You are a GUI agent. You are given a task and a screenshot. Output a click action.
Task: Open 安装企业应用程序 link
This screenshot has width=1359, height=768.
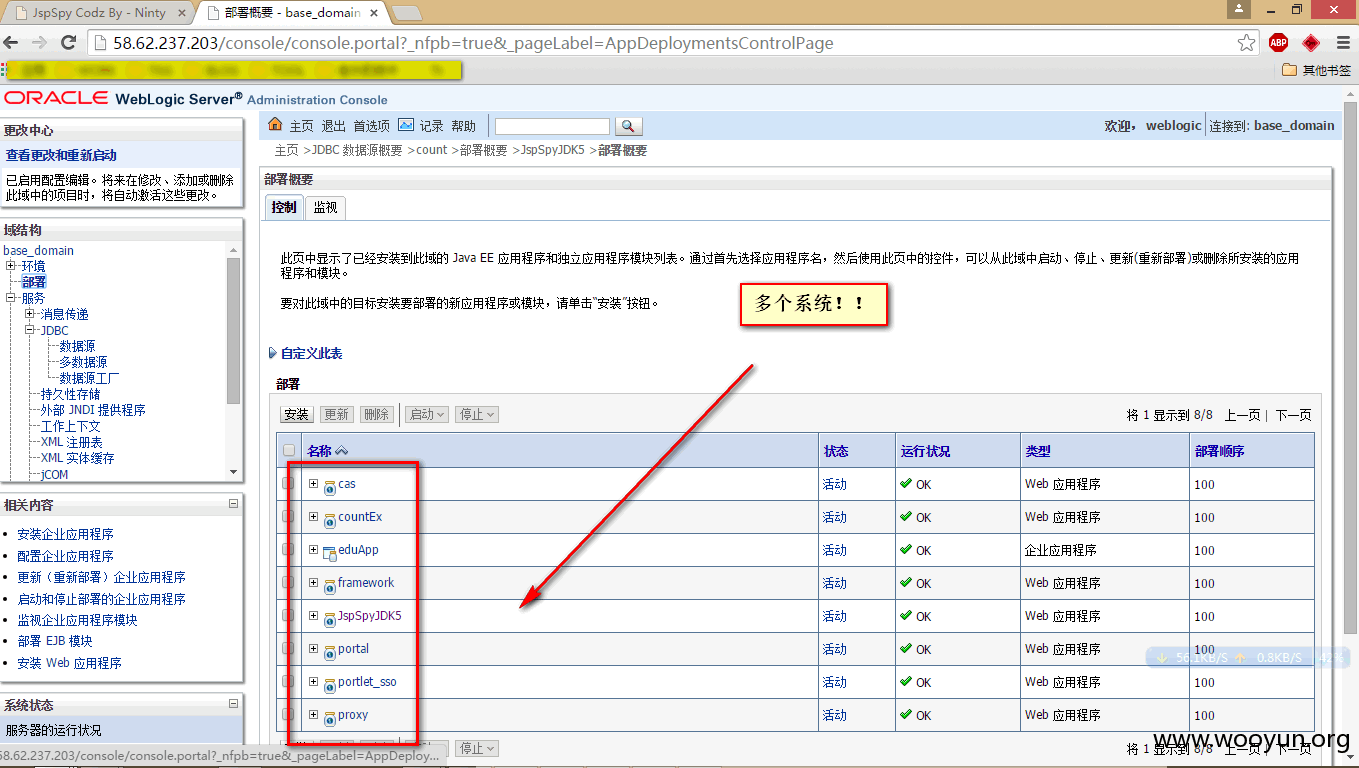(65, 534)
